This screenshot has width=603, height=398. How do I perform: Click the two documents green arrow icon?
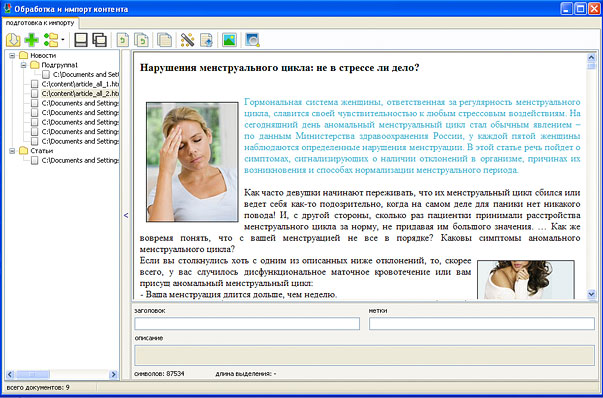142,40
